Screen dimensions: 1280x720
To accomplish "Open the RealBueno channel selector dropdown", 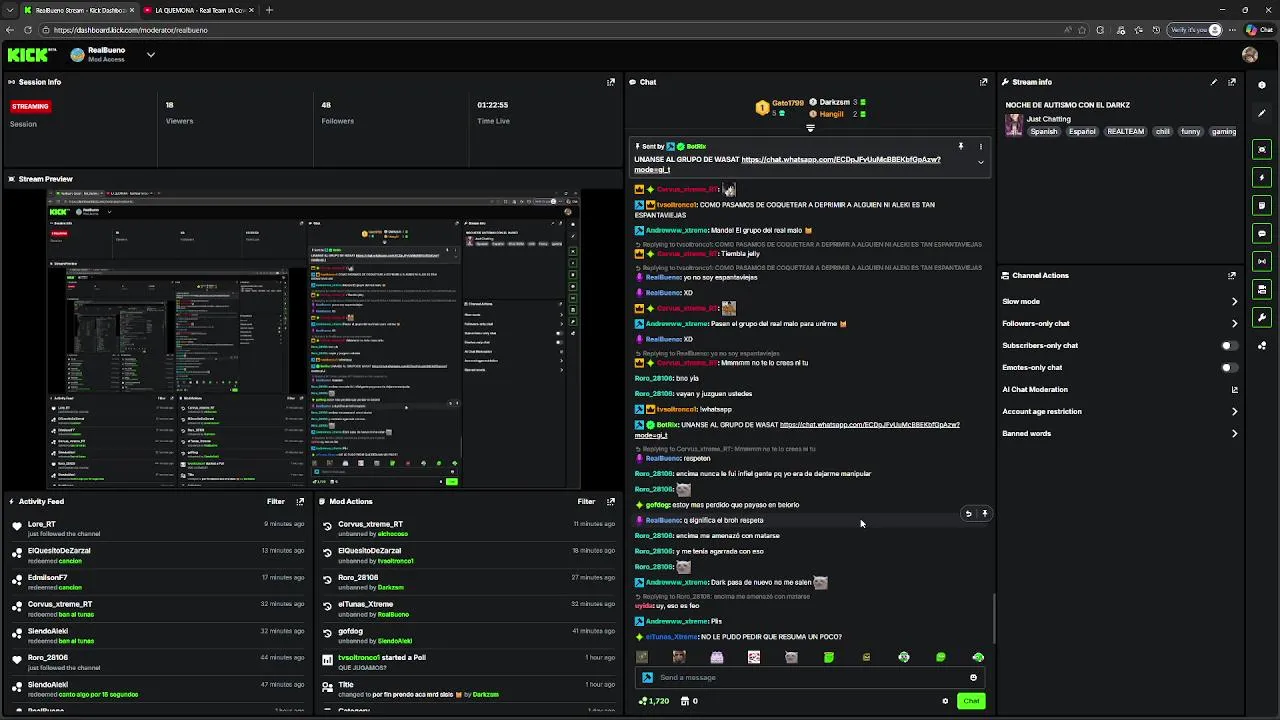I will click(150, 55).
